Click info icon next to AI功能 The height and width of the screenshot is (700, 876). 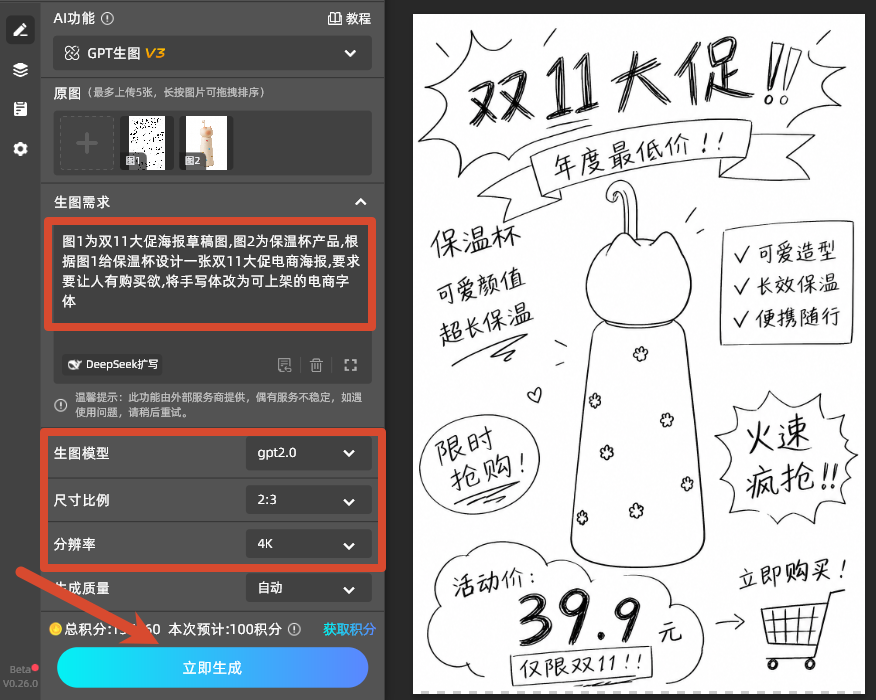coord(107,18)
